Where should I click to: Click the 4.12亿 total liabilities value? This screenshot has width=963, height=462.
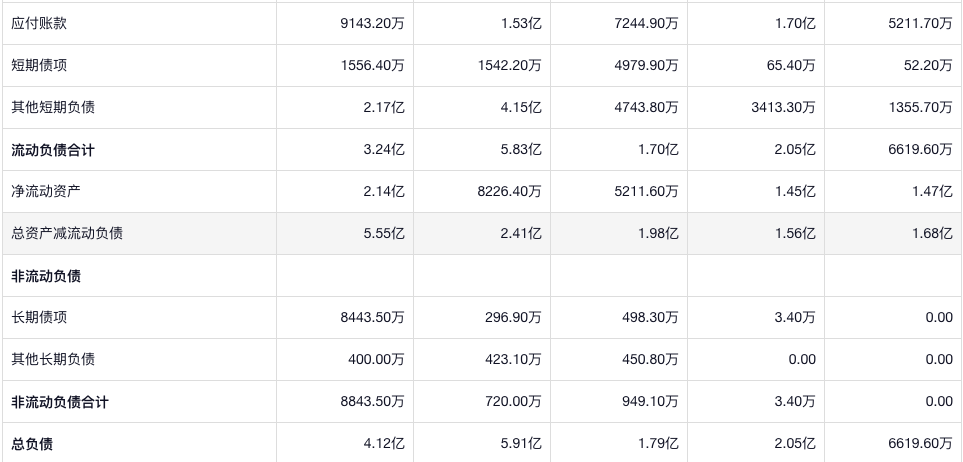click(386, 443)
